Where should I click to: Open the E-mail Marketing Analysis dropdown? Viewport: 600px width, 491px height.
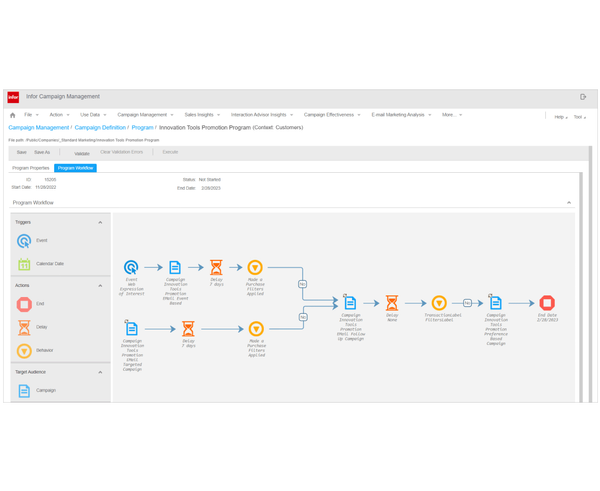click(x=401, y=115)
